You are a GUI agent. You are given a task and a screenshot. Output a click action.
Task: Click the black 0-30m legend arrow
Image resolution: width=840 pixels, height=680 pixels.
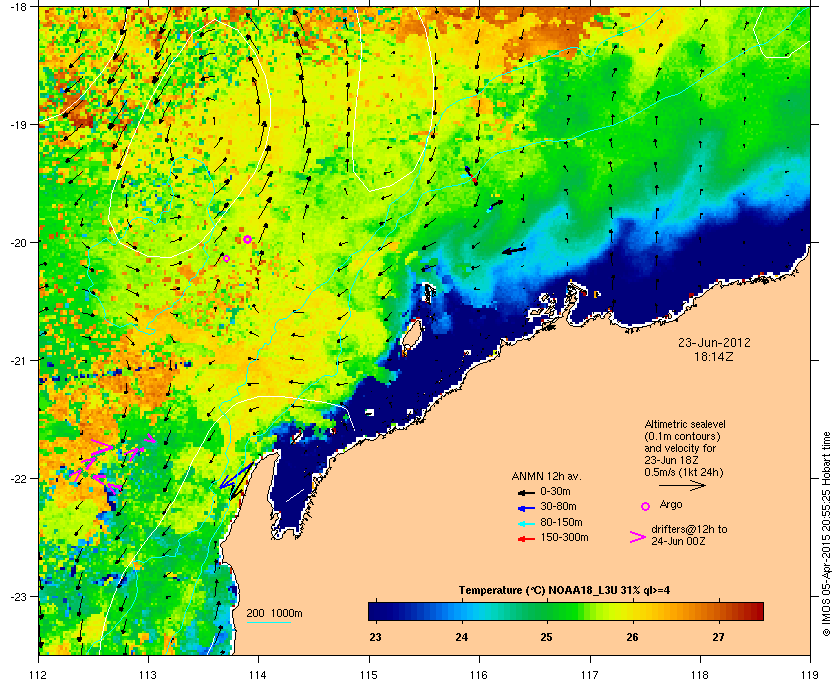[x=526, y=492]
